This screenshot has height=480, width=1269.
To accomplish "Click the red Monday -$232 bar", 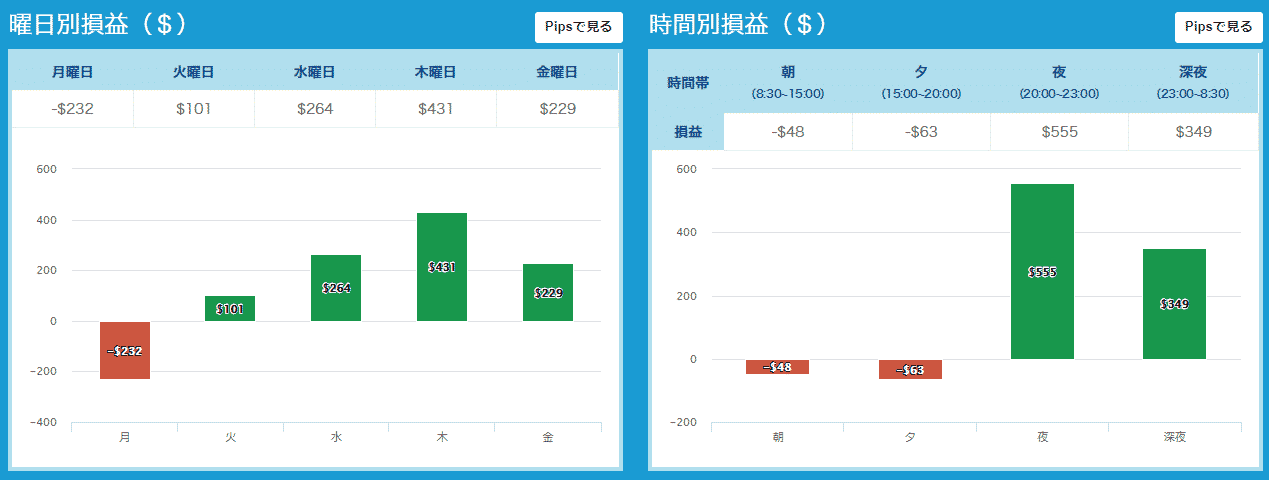I will [x=125, y=350].
